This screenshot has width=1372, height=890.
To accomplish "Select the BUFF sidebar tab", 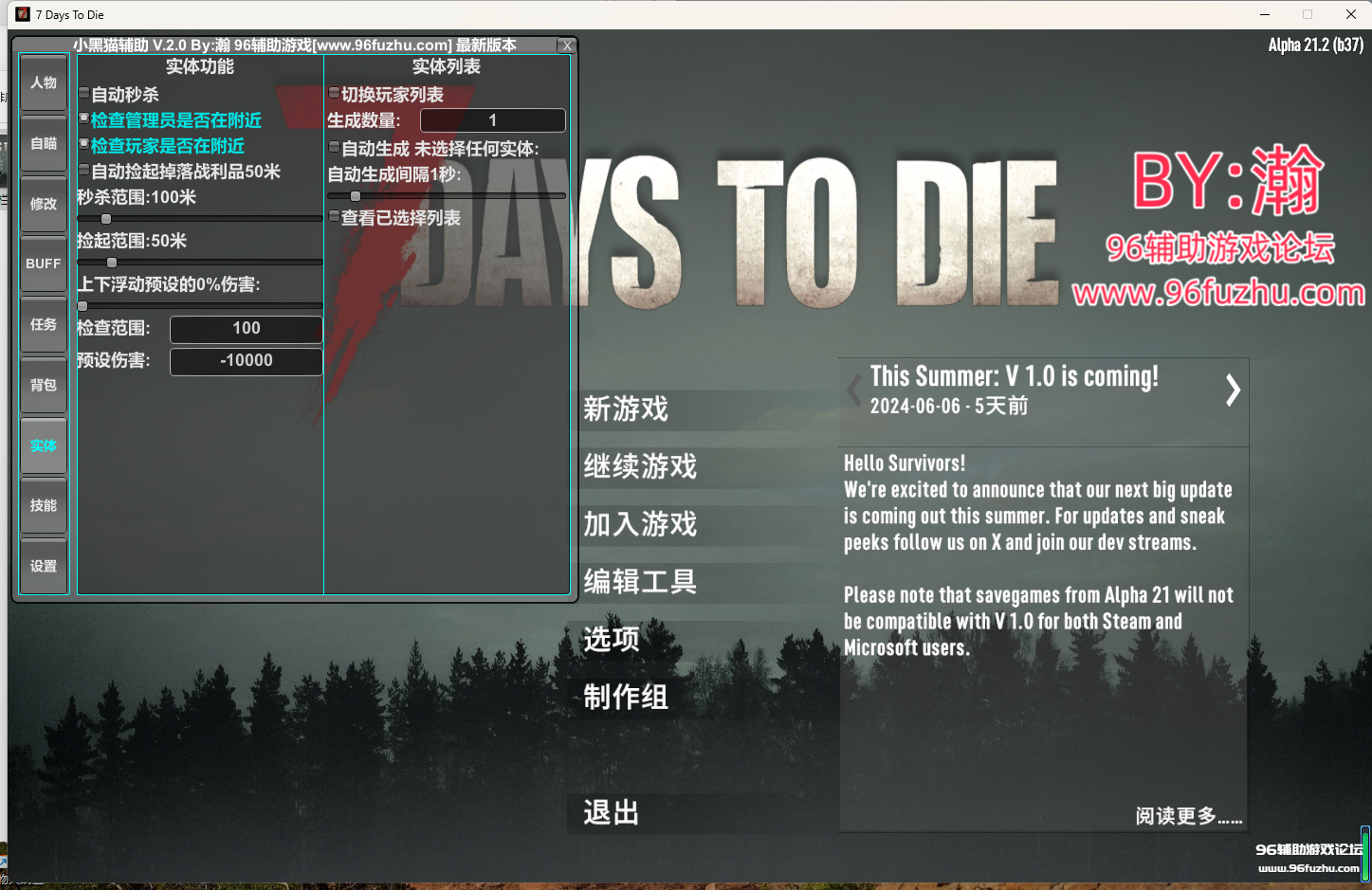I will pos(44,263).
